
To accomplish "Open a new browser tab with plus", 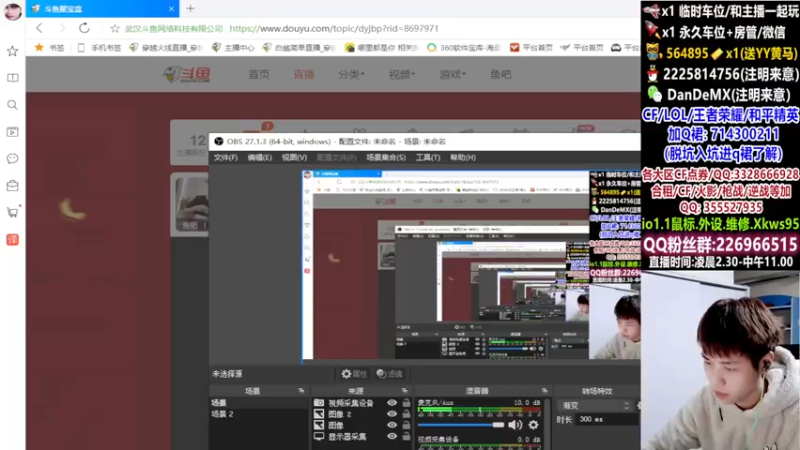I will pos(190,9).
